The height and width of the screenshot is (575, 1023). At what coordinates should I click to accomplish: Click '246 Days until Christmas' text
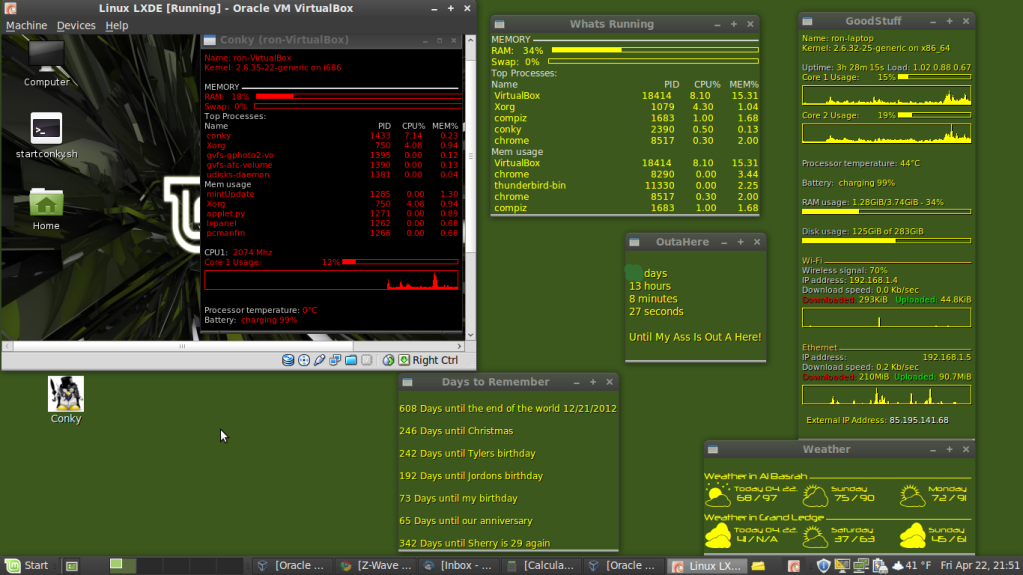(456, 431)
